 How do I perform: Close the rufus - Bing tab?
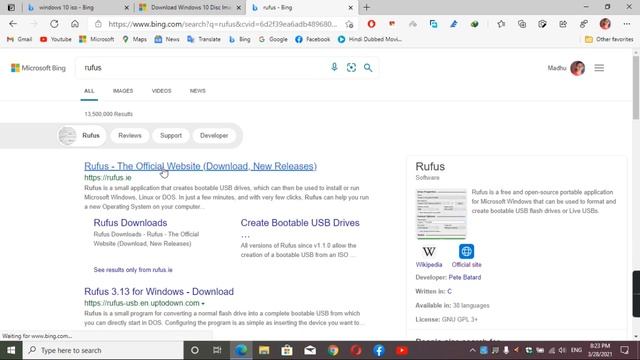351,7
